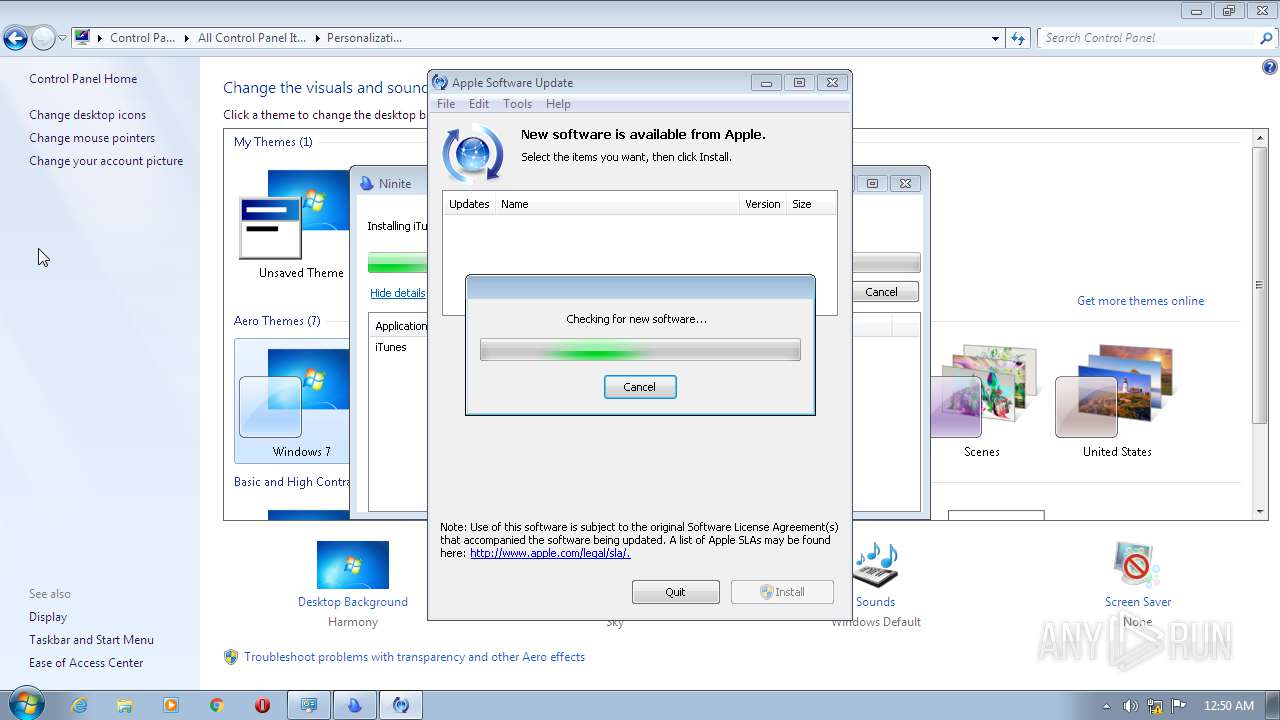Image resolution: width=1280 pixels, height=720 pixels.
Task: Open Taskbar and Start Menu link
Action: coord(91,640)
